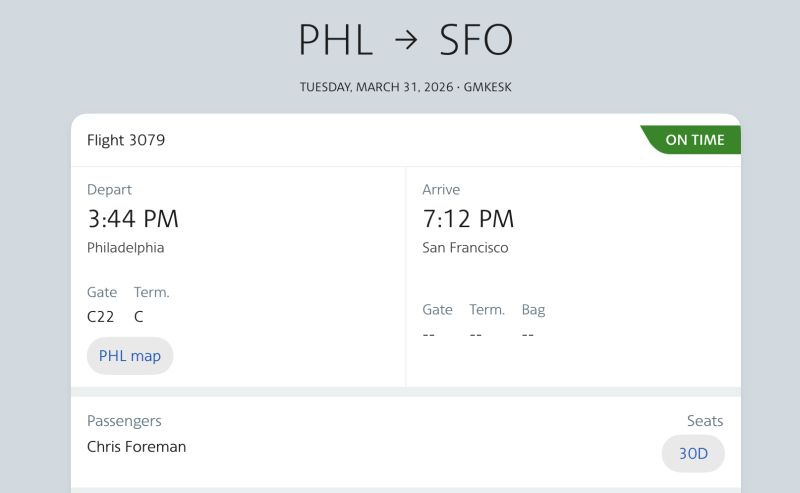Click the Arrive section label
Screen dimensions: 800x493
pos(441,189)
